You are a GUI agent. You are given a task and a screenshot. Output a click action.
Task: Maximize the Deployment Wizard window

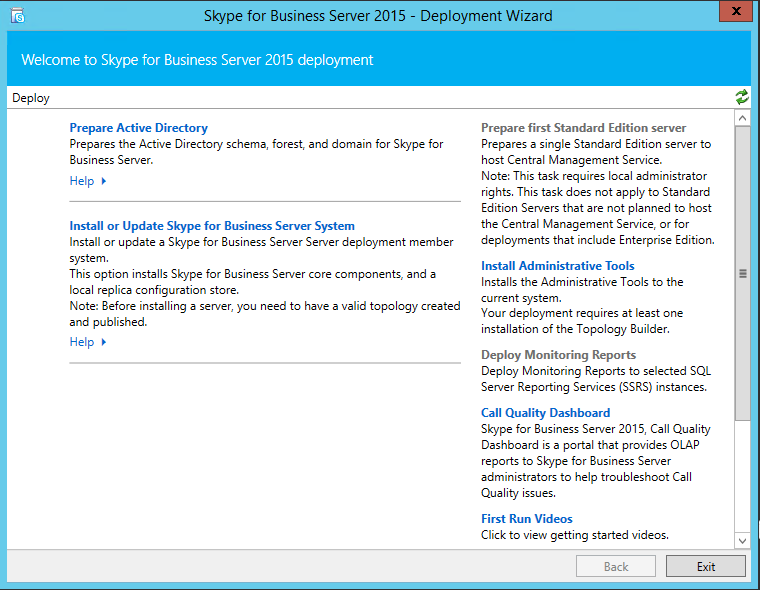[700, 12]
